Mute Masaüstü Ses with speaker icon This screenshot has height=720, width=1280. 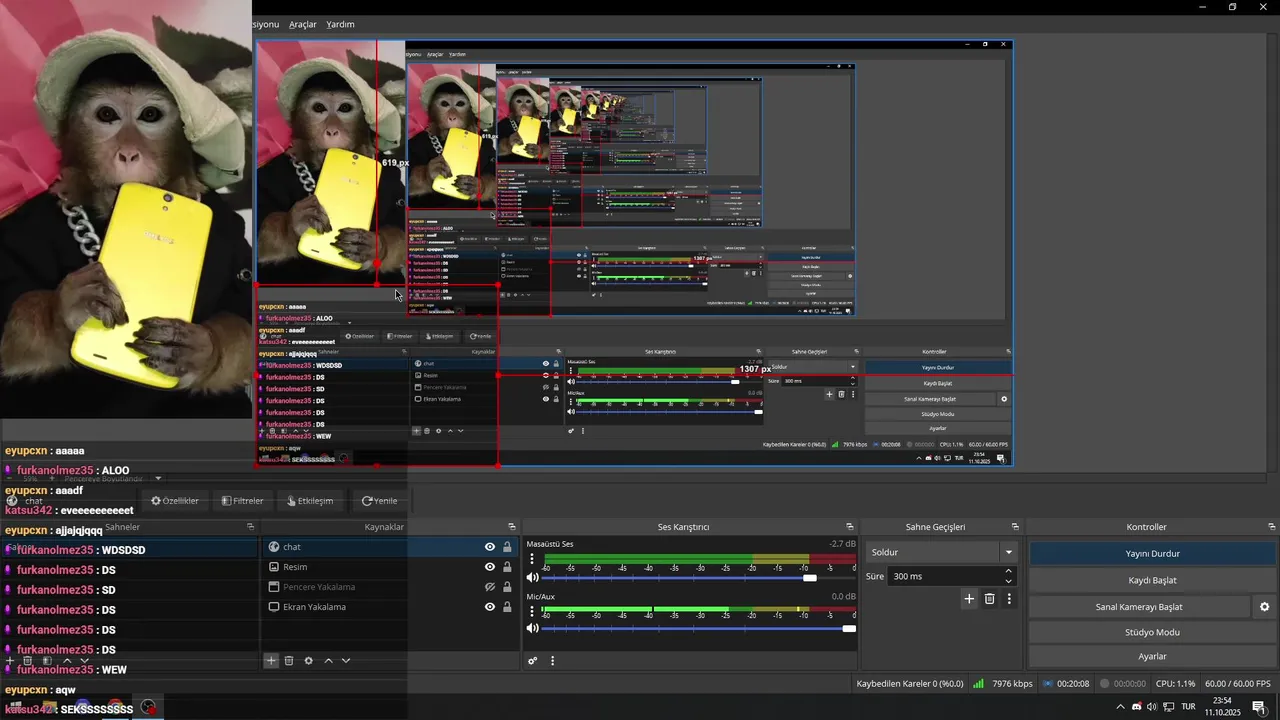pyautogui.click(x=532, y=577)
